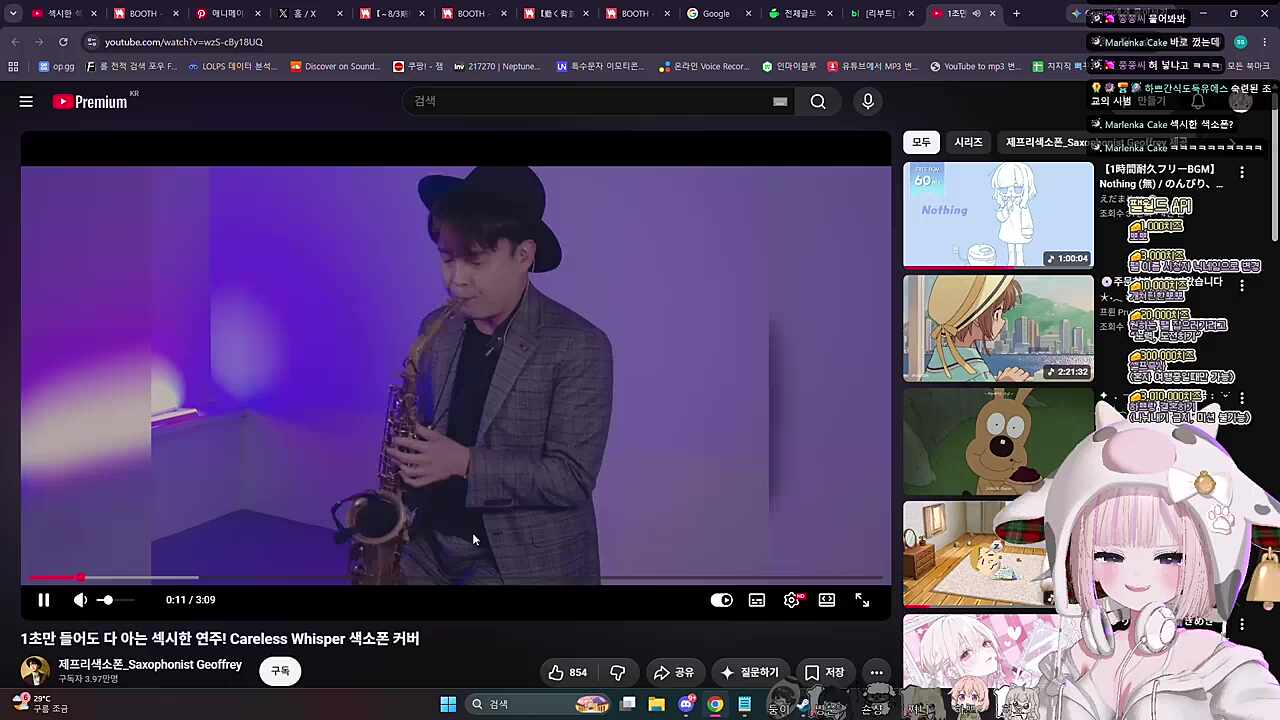The width and height of the screenshot is (1280, 720).
Task: Click the search magnifier button
Action: coord(818,101)
